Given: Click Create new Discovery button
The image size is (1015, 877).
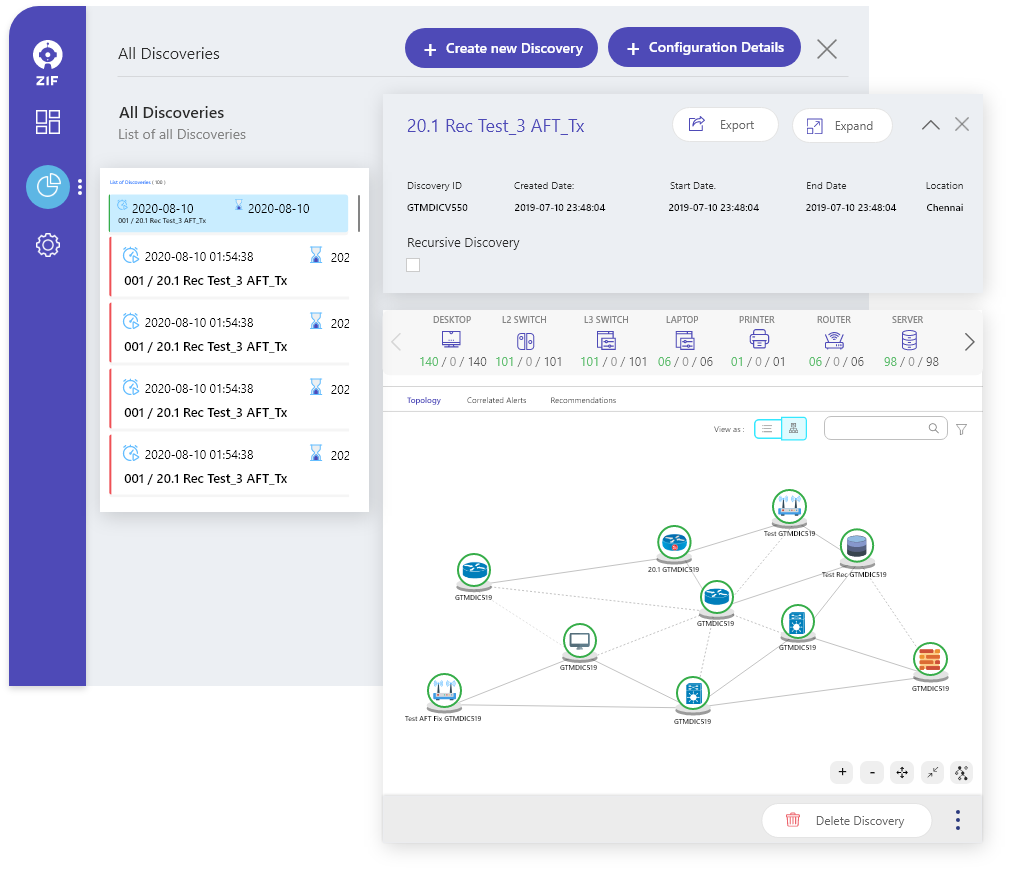Looking at the screenshot, I should (501, 48).
